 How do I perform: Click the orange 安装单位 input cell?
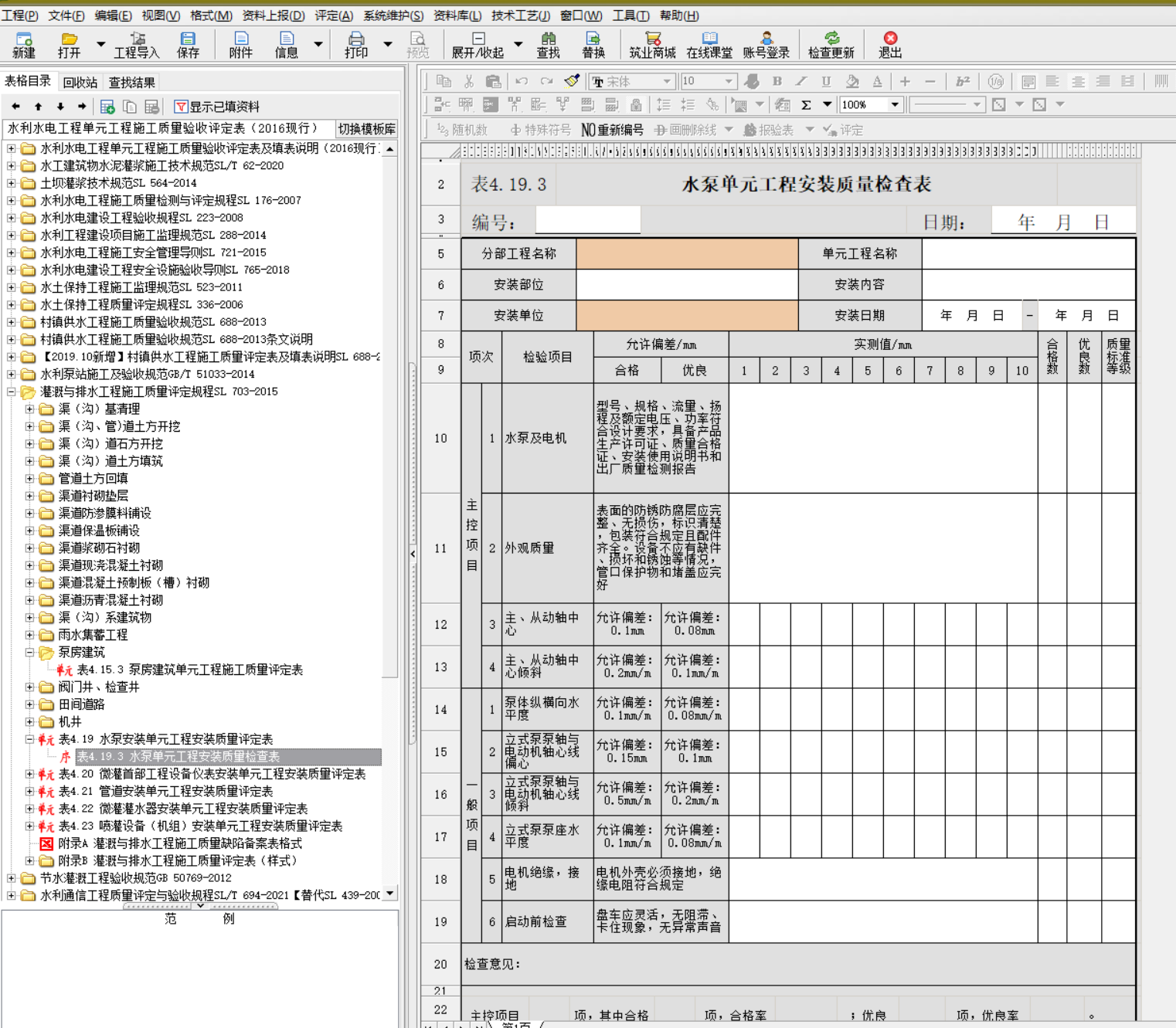(687, 315)
